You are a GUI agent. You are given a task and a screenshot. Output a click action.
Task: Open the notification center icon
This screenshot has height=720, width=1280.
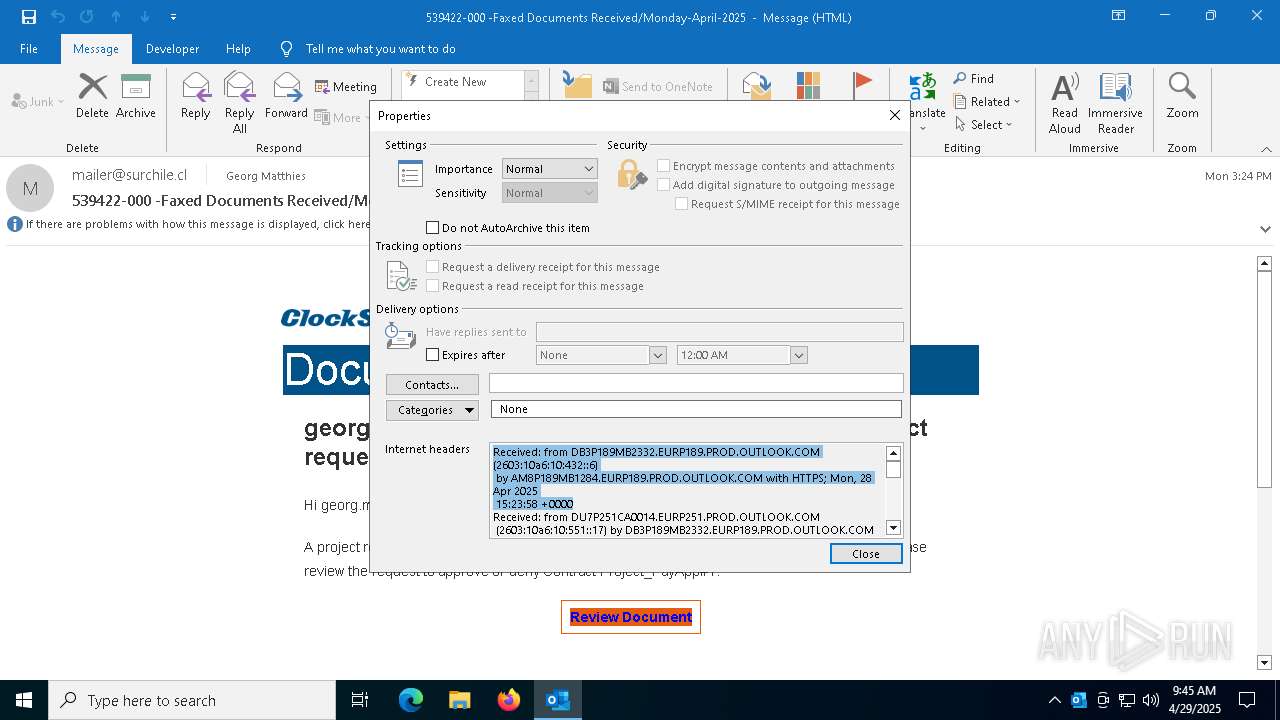click(x=1247, y=700)
